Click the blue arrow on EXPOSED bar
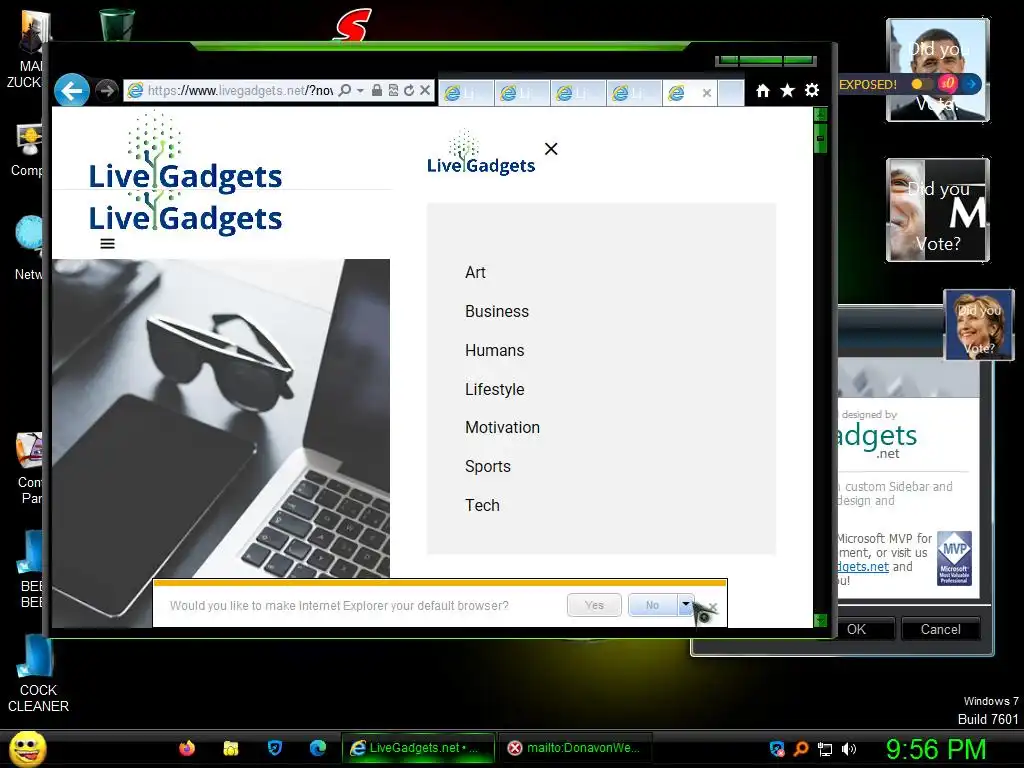1024x768 pixels. (x=972, y=84)
